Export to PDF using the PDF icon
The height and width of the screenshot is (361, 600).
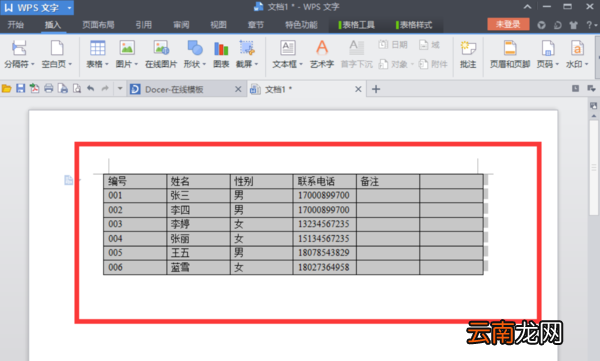(x=34, y=89)
